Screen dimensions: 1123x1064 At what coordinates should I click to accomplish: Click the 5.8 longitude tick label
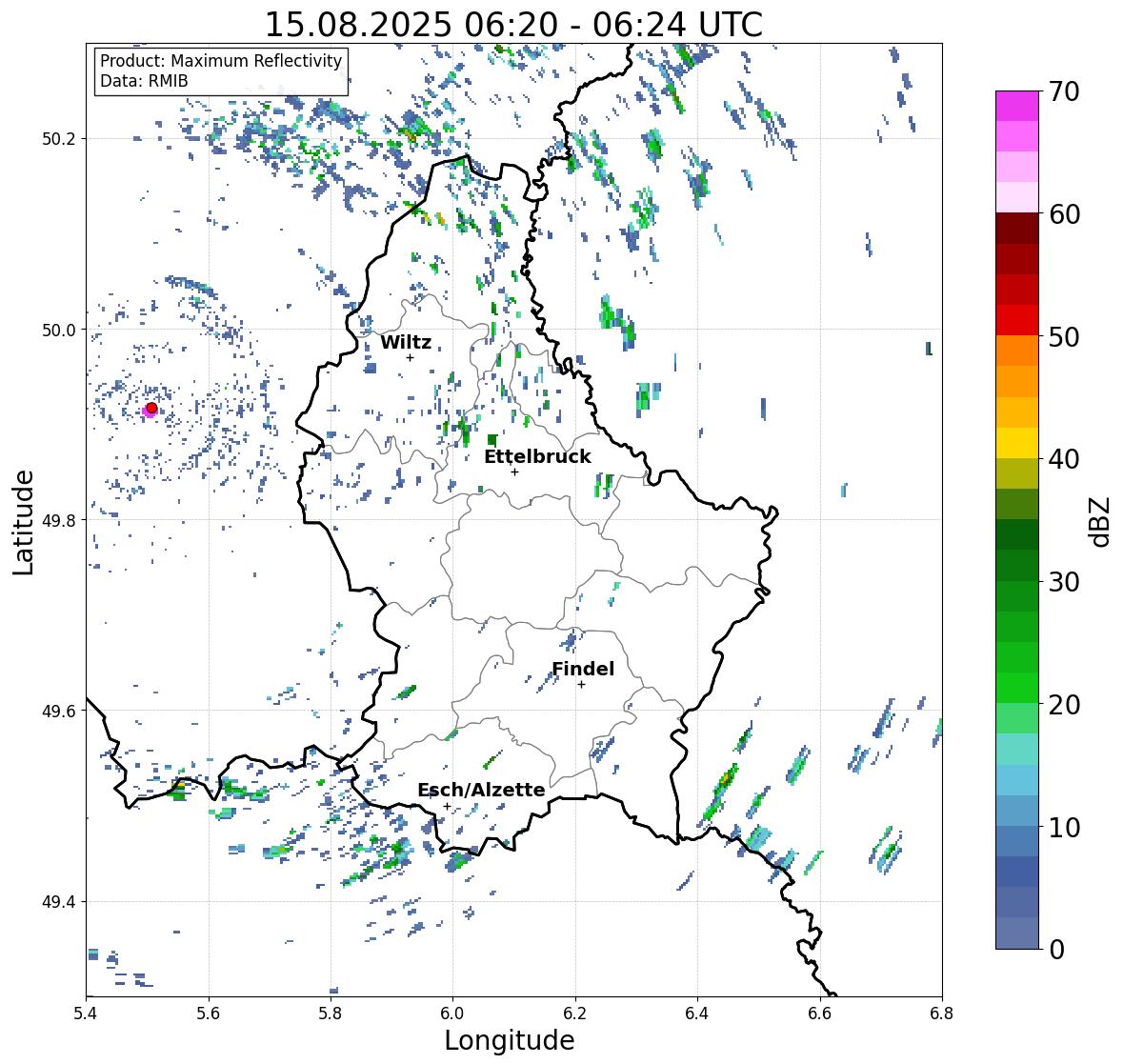331,1013
